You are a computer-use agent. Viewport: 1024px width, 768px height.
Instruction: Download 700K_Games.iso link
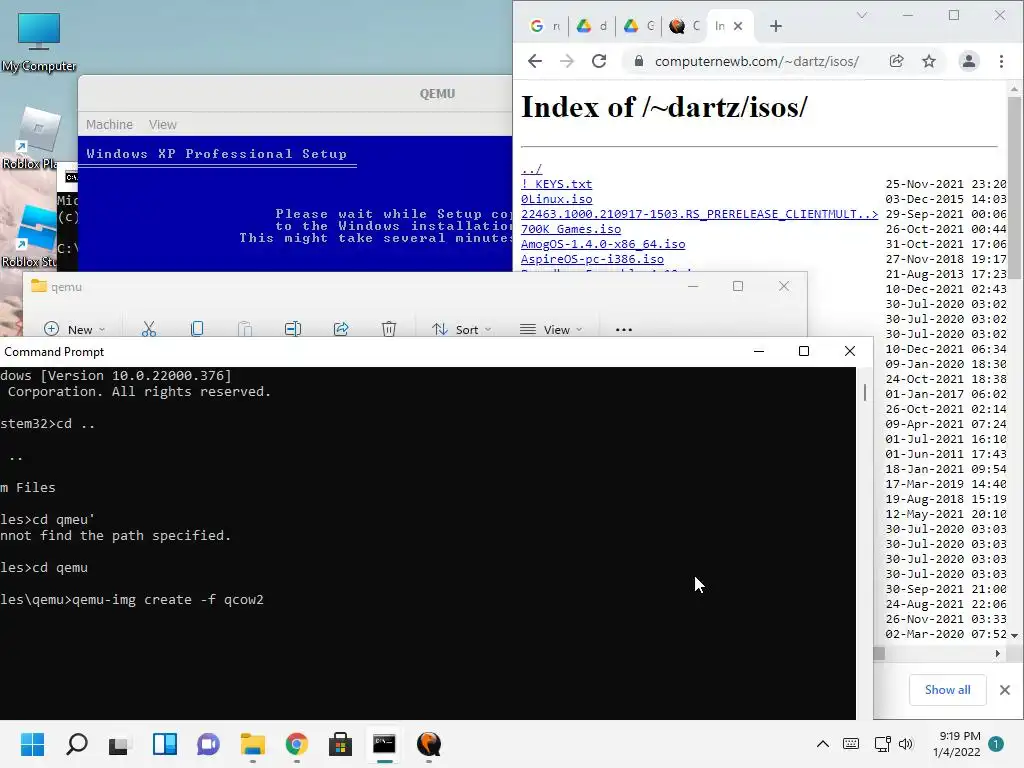(571, 229)
